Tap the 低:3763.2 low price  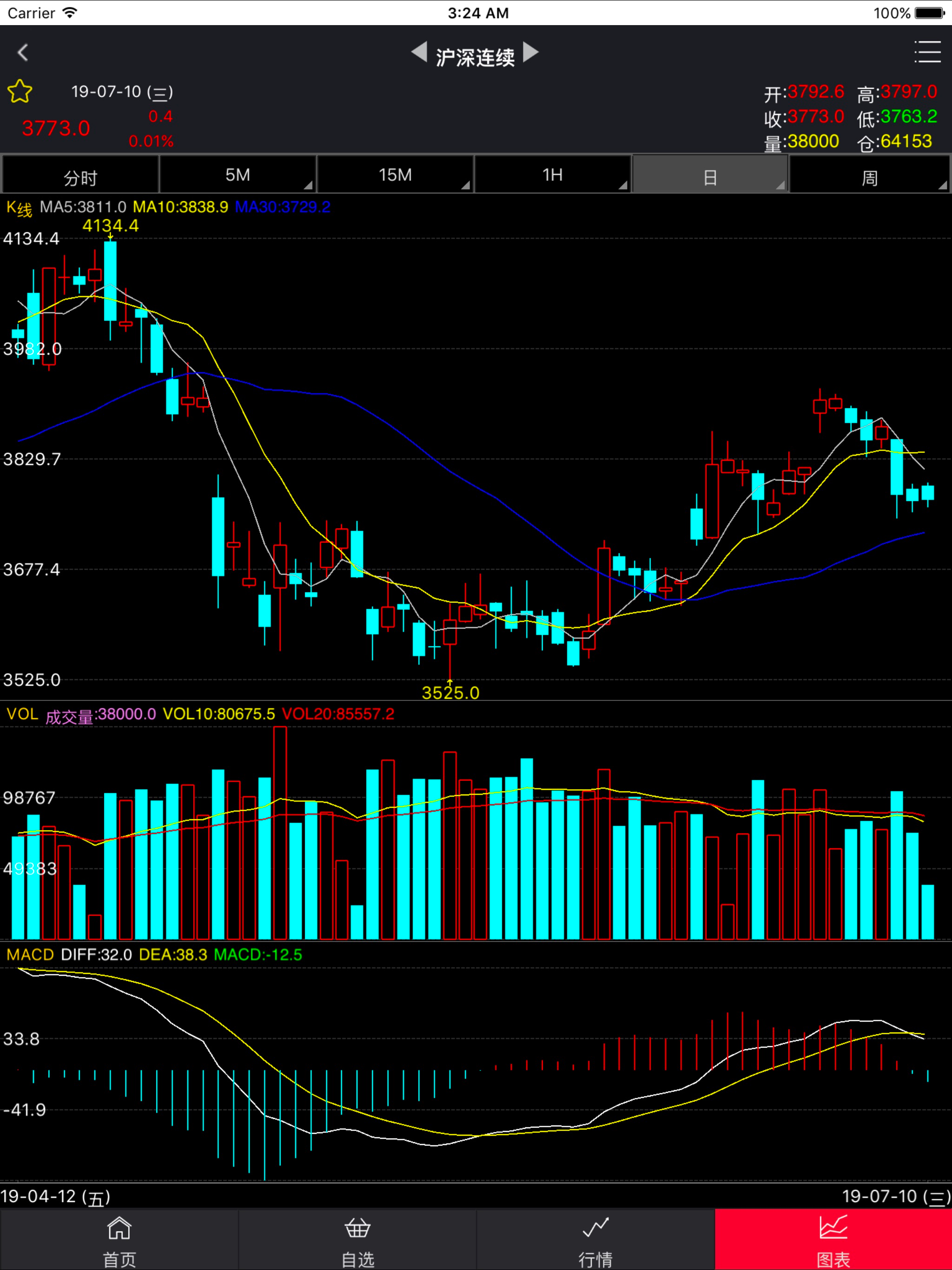click(x=897, y=117)
